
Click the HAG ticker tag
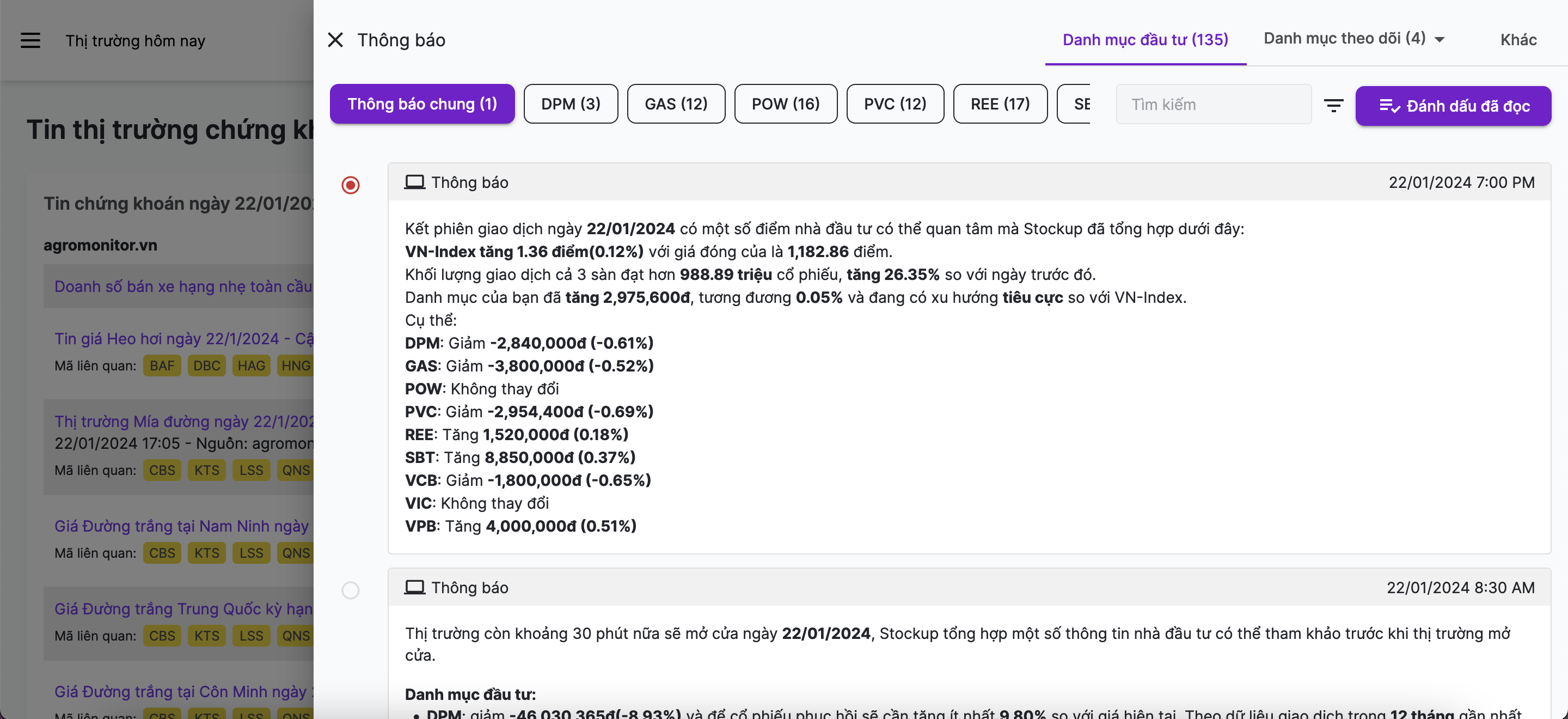click(x=252, y=366)
